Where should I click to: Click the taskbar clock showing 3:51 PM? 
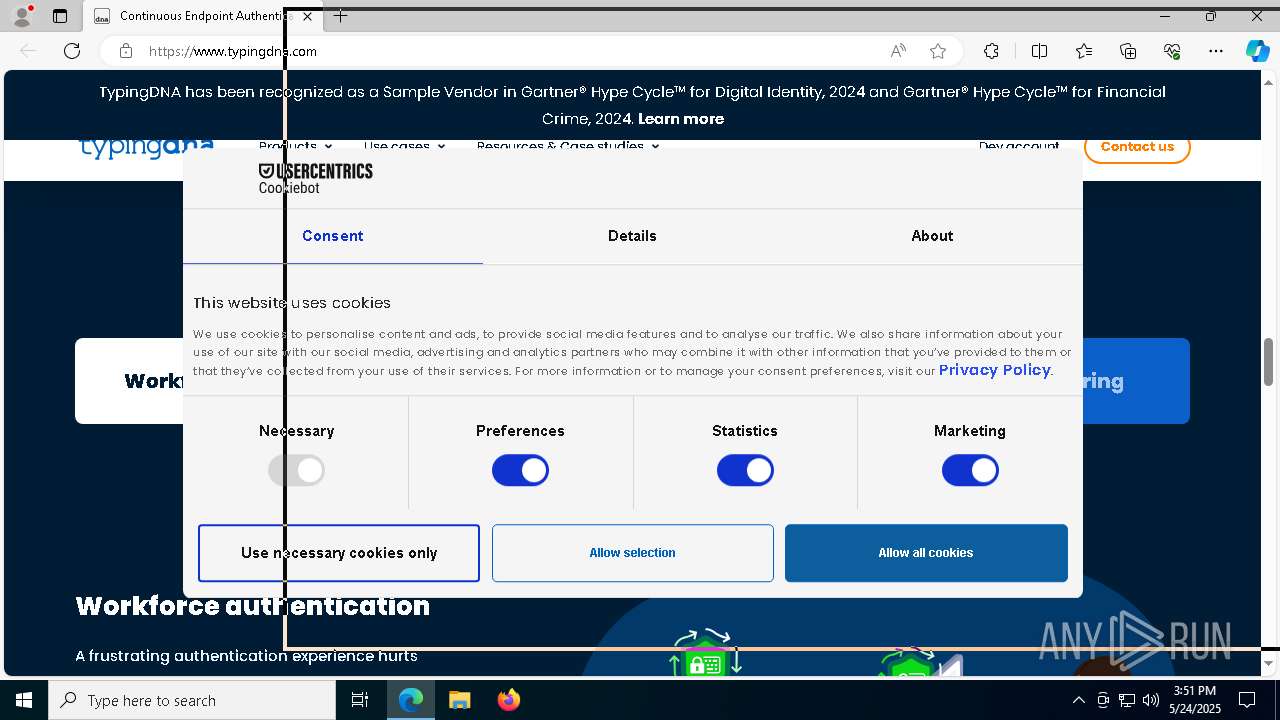pyautogui.click(x=1195, y=700)
